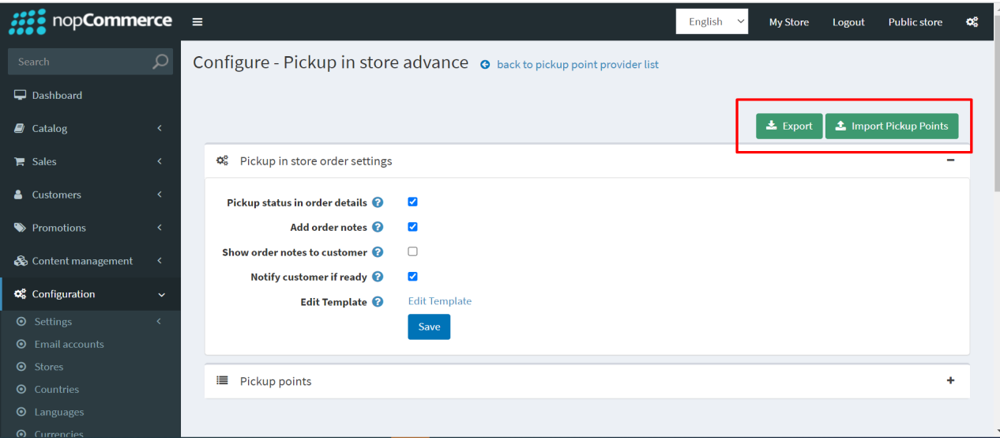Click the circle icon beside Countries

click(21, 389)
